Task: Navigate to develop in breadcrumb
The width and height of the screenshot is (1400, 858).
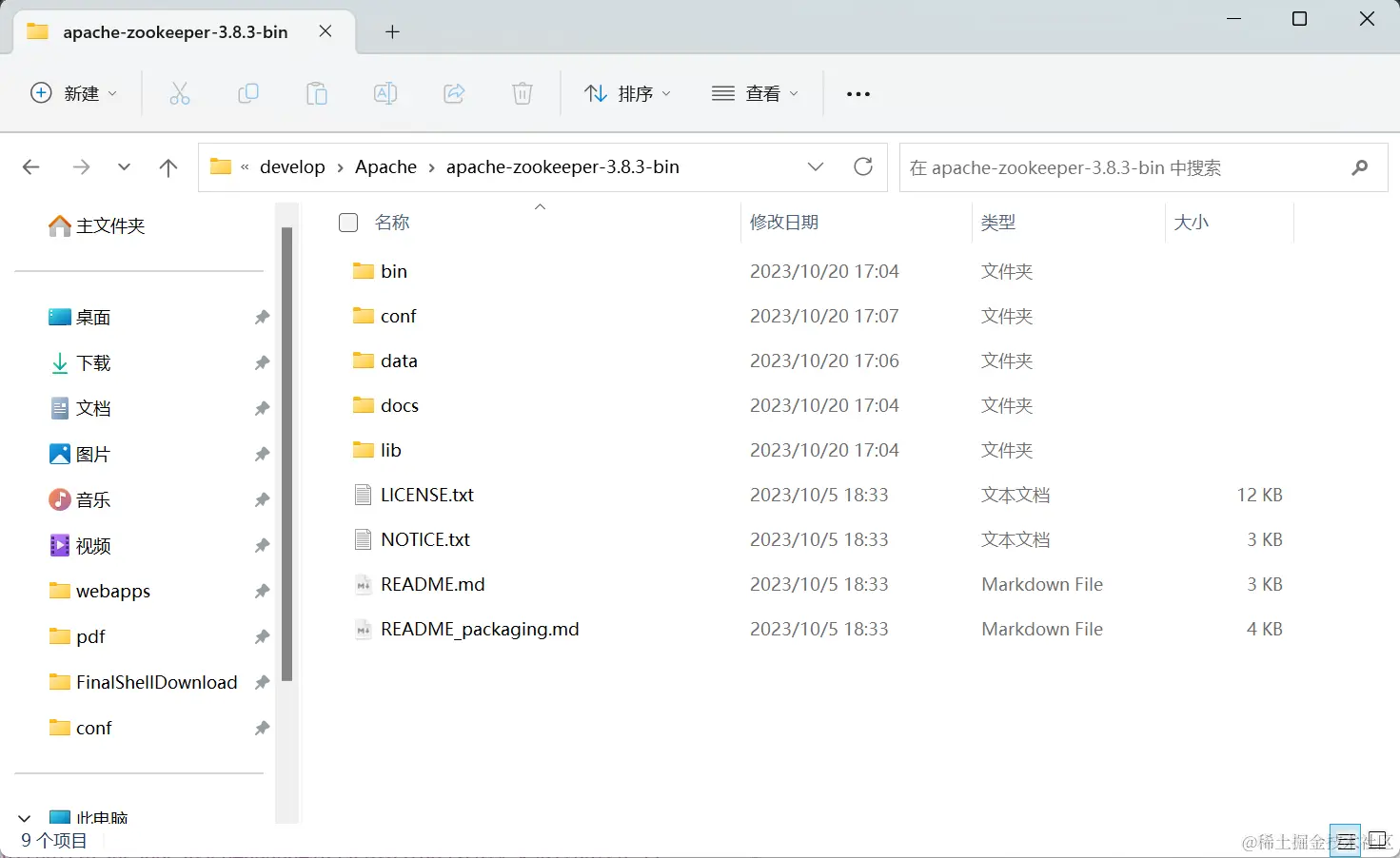Action: 292,167
